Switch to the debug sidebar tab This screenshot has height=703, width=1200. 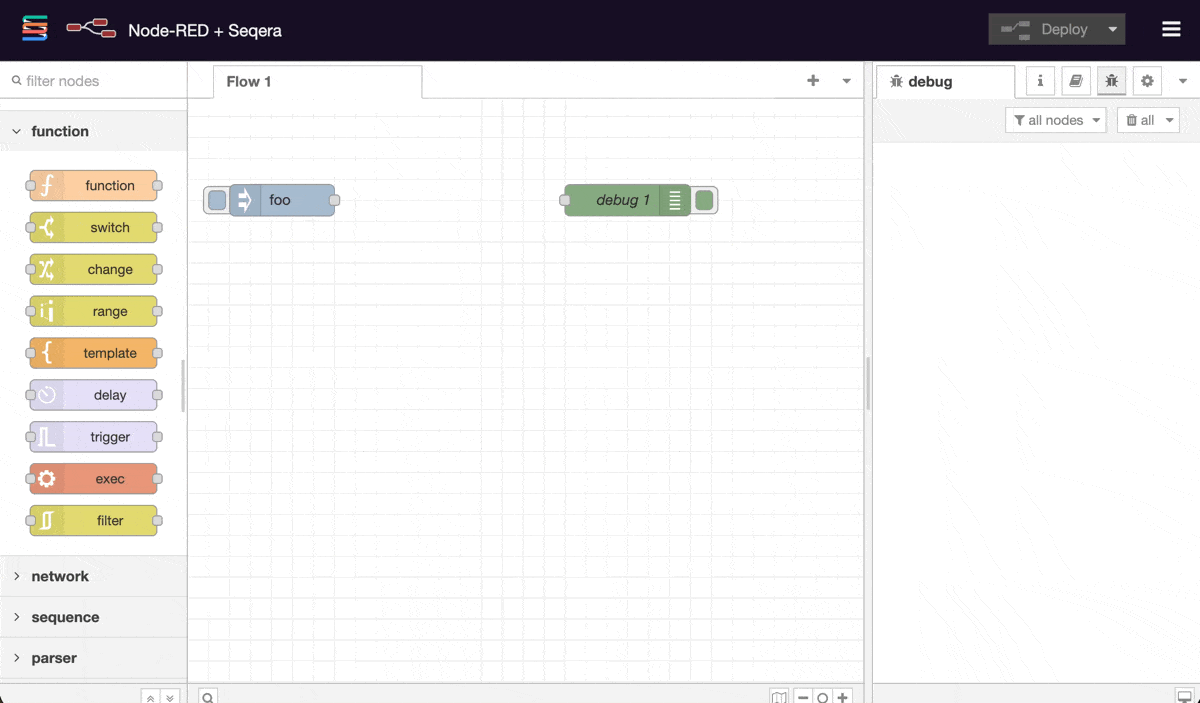click(1111, 81)
